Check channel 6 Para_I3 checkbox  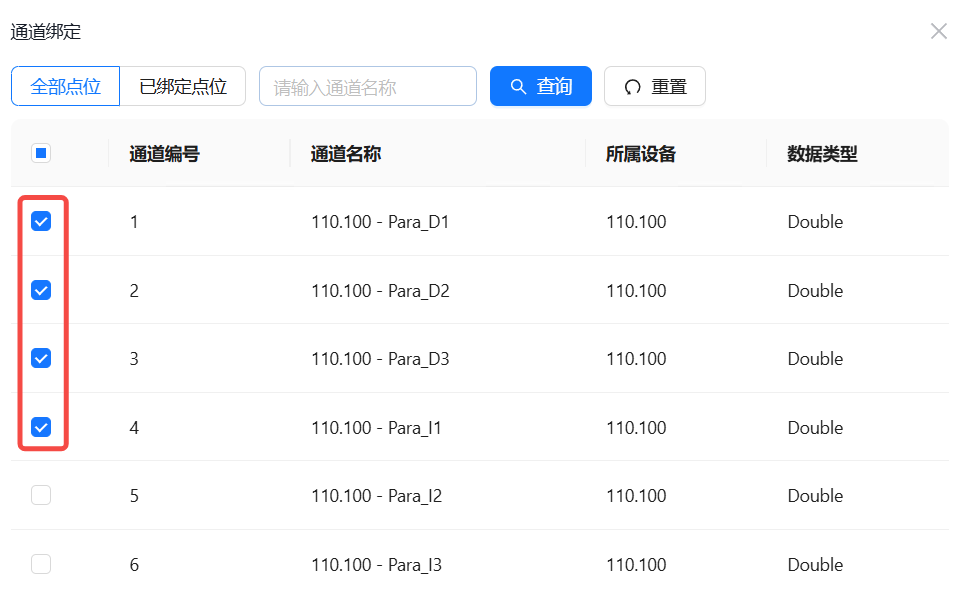pyautogui.click(x=41, y=564)
